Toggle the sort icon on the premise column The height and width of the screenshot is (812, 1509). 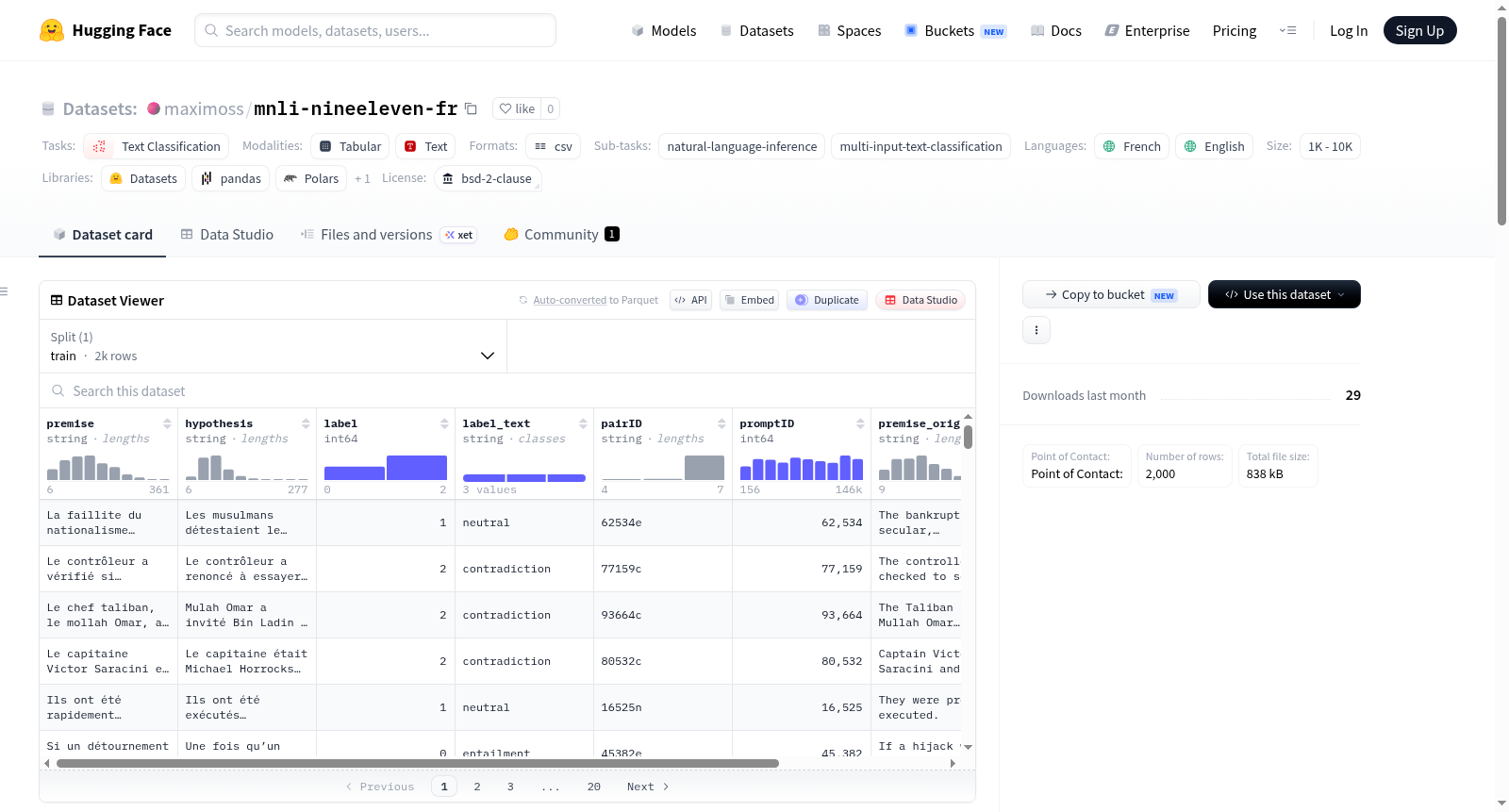[167, 423]
